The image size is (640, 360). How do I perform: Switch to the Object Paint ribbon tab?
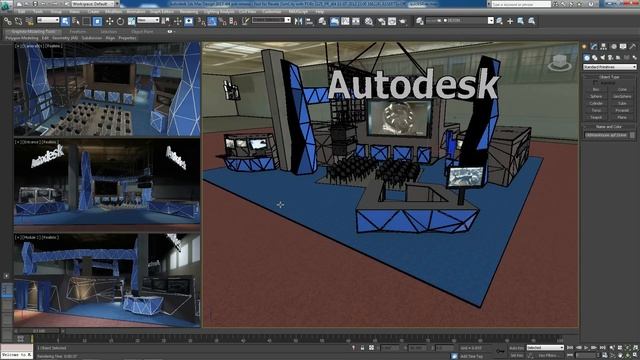142,31
